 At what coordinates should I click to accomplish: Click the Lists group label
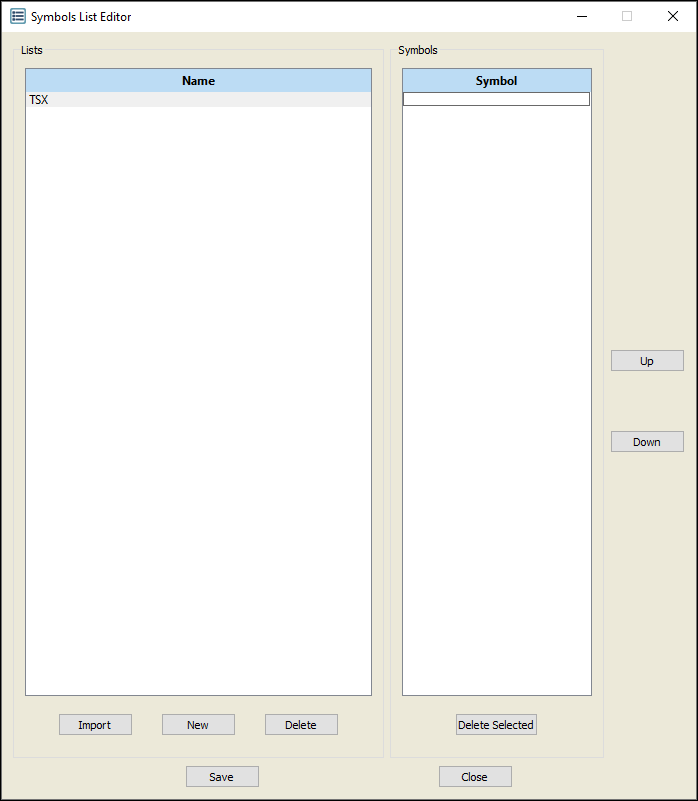(x=32, y=50)
